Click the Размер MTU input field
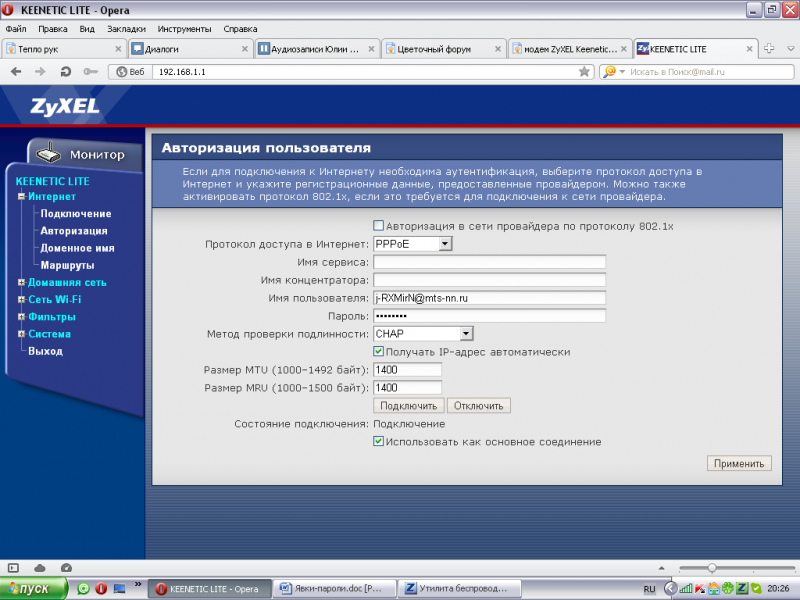The width and height of the screenshot is (800, 600). pyautogui.click(x=407, y=370)
